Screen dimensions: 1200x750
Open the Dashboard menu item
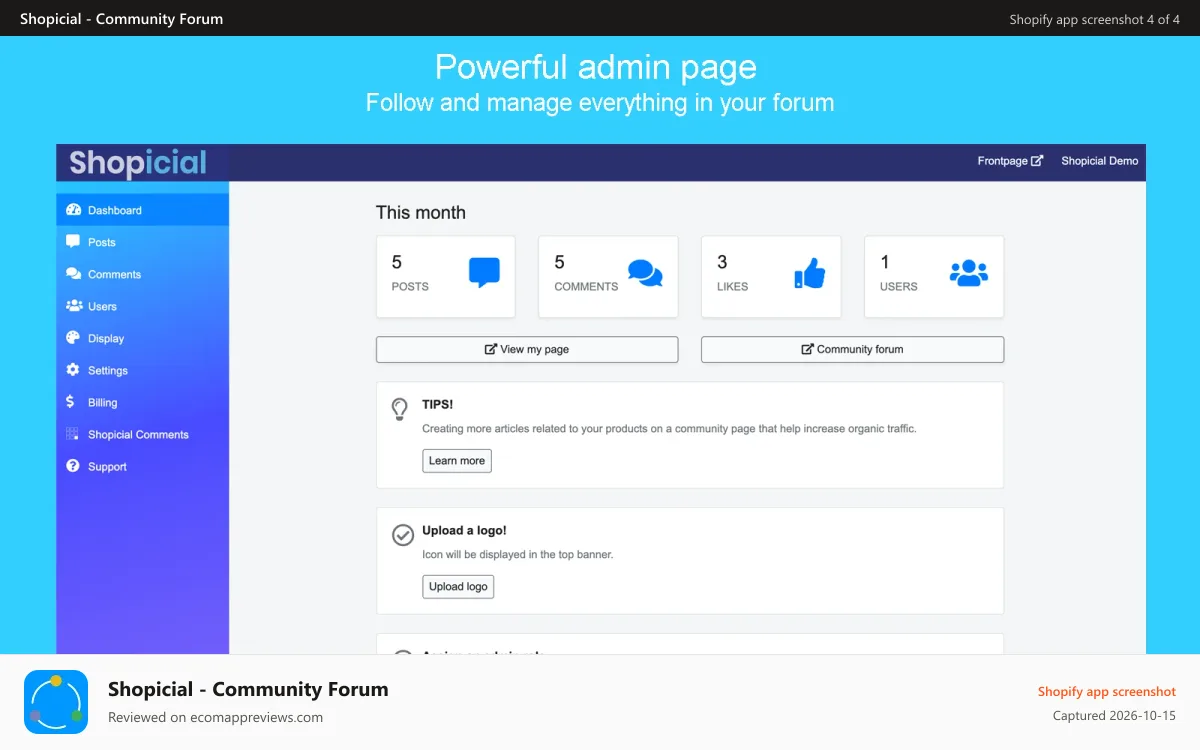tap(143, 210)
